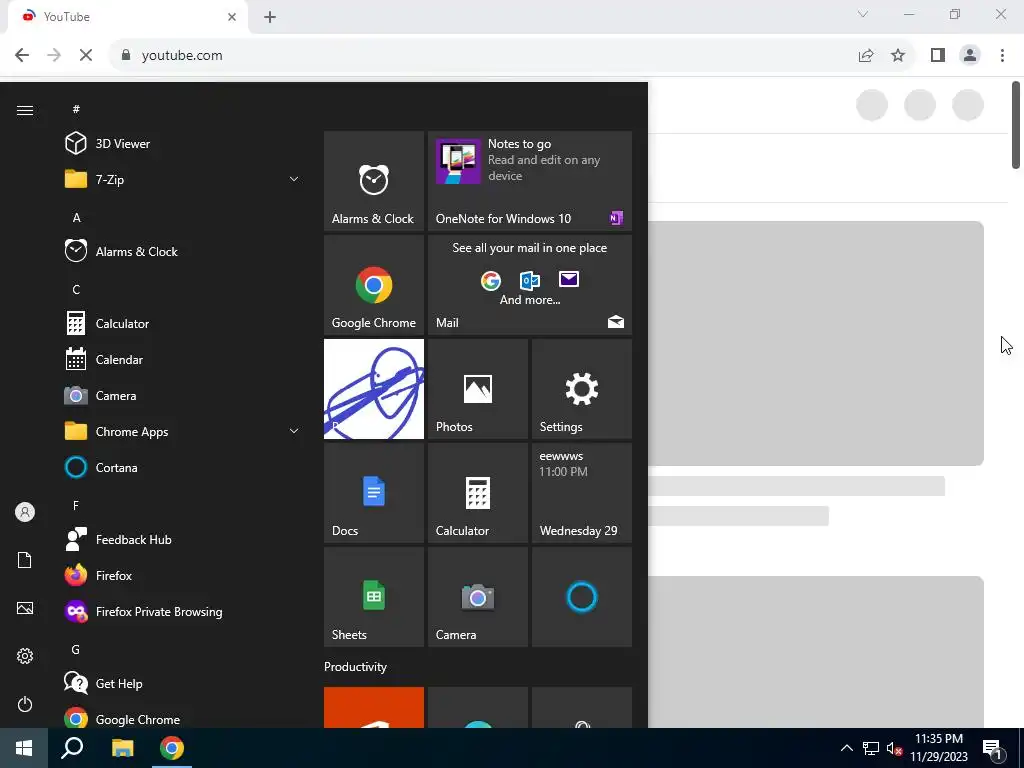Open File Explorer from the taskbar

(x=122, y=748)
